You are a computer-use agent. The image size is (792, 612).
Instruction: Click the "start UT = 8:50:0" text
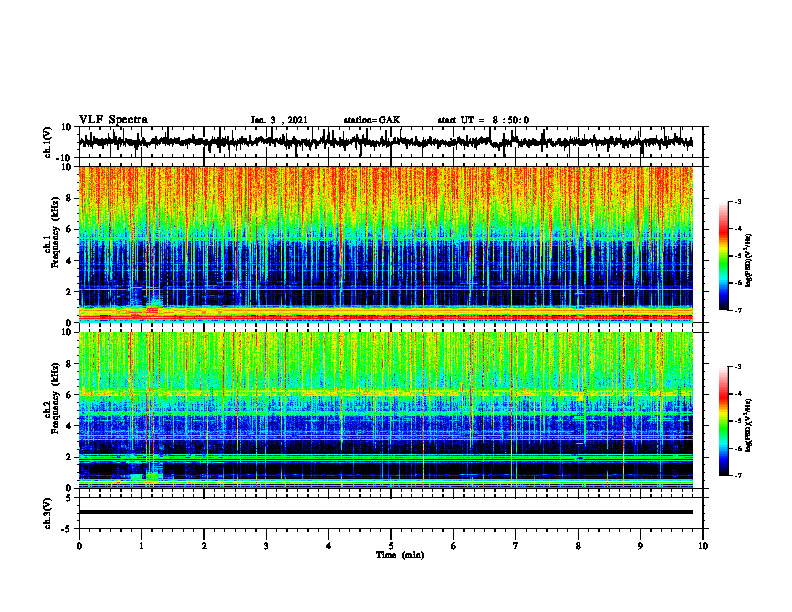tap(483, 120)
